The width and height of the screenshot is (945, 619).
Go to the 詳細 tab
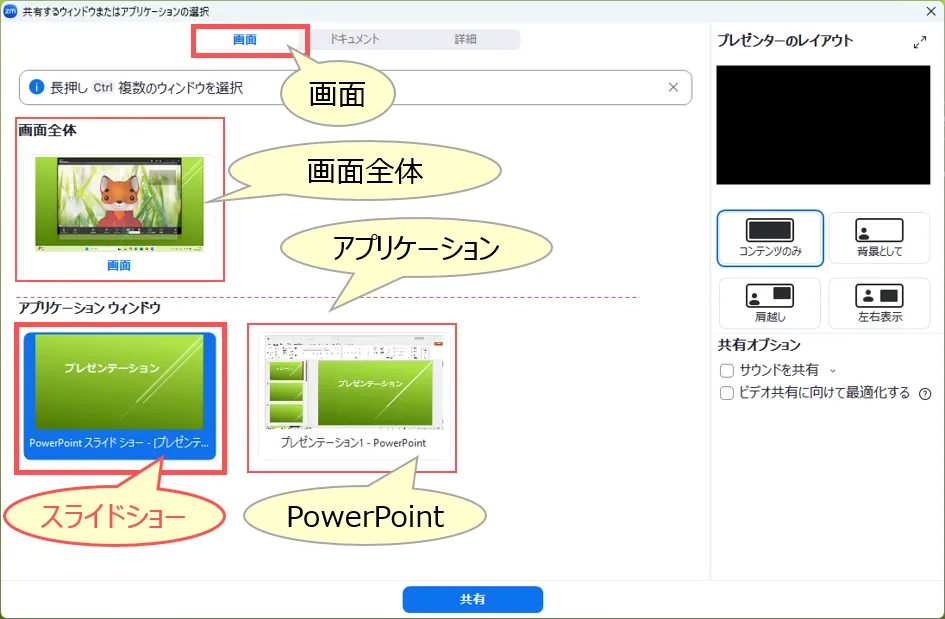pos(465,40)
